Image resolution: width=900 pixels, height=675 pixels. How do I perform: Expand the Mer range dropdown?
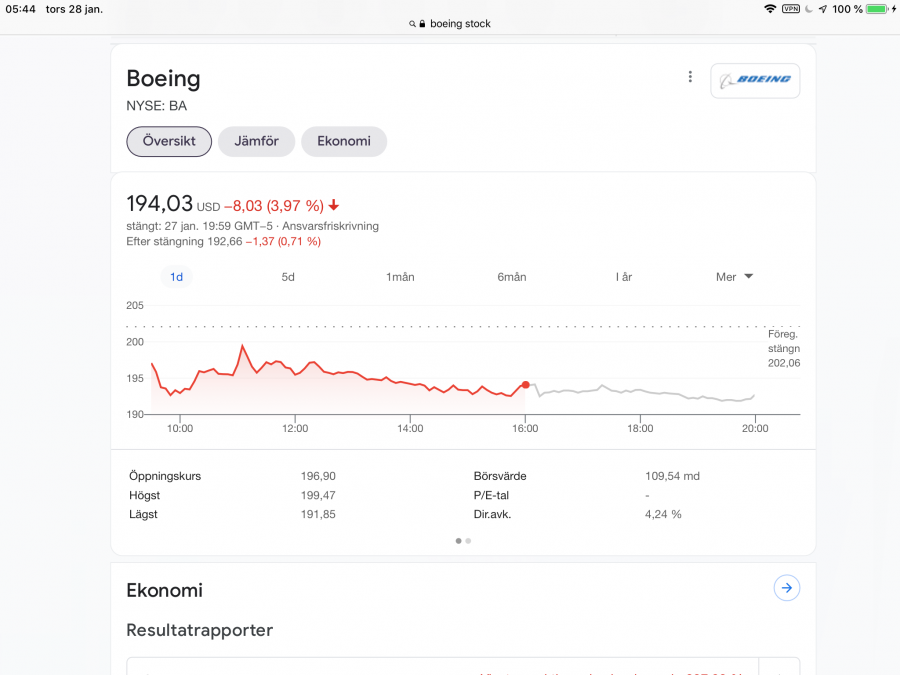(734, 277)
